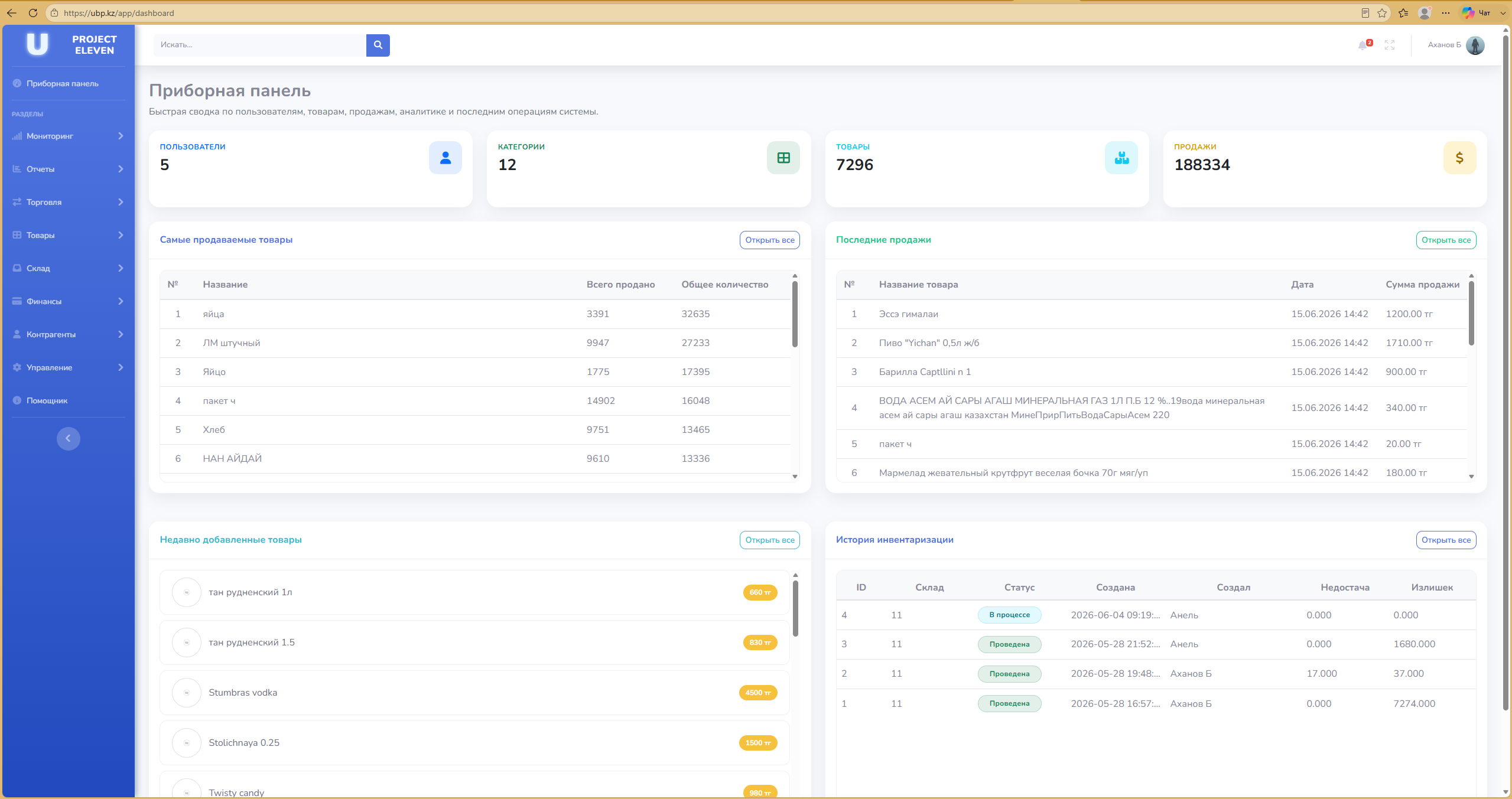Screen dimensions: 1512x799
Task: Open the notifications bell
Action: pyautogui.click(x=1363, y=45)
